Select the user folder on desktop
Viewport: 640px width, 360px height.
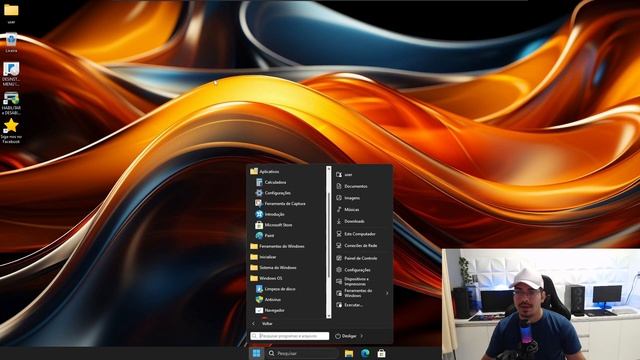click(x=11, y=13)
